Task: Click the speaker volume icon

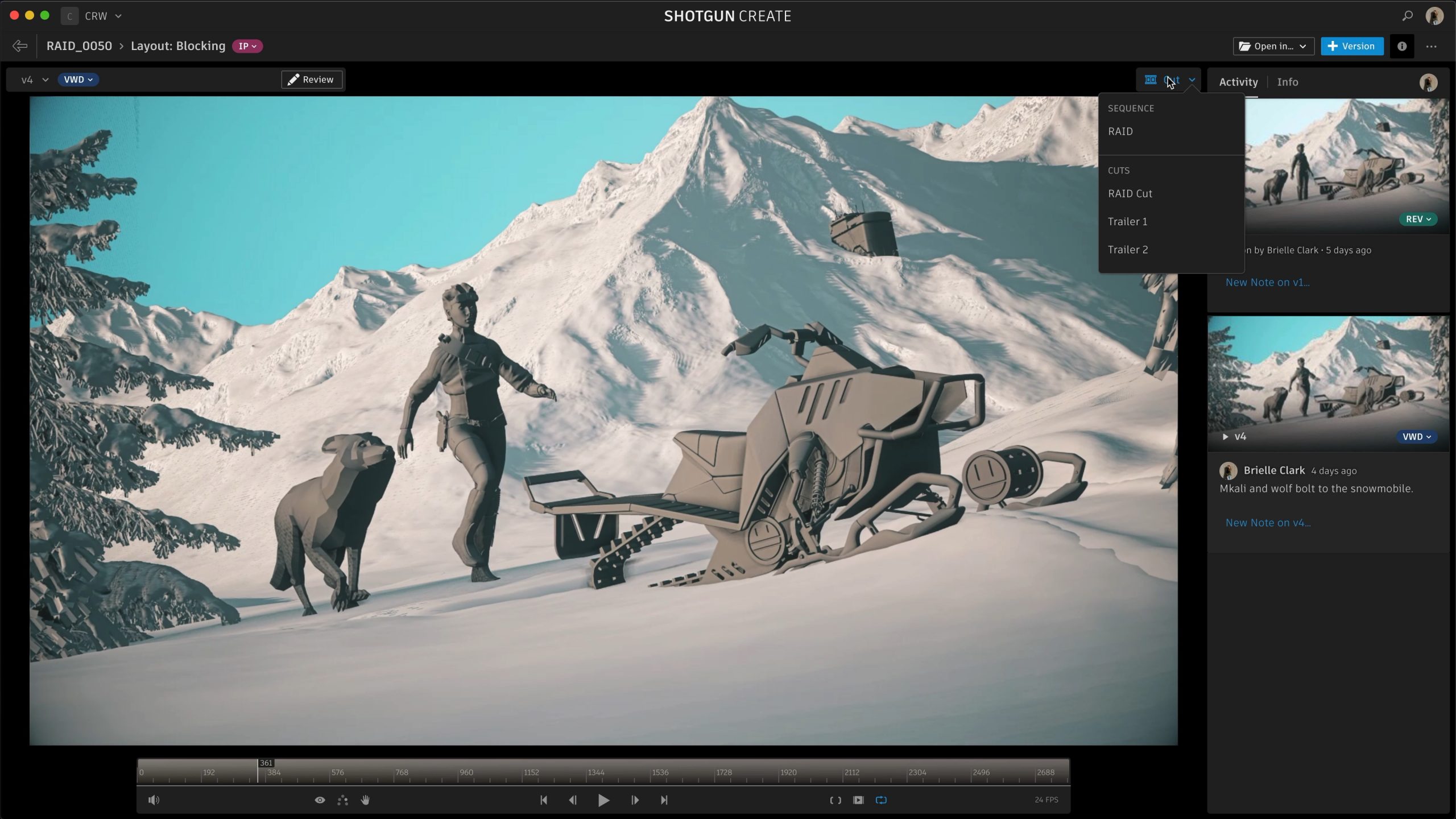Action: click(x=154, y=800)
